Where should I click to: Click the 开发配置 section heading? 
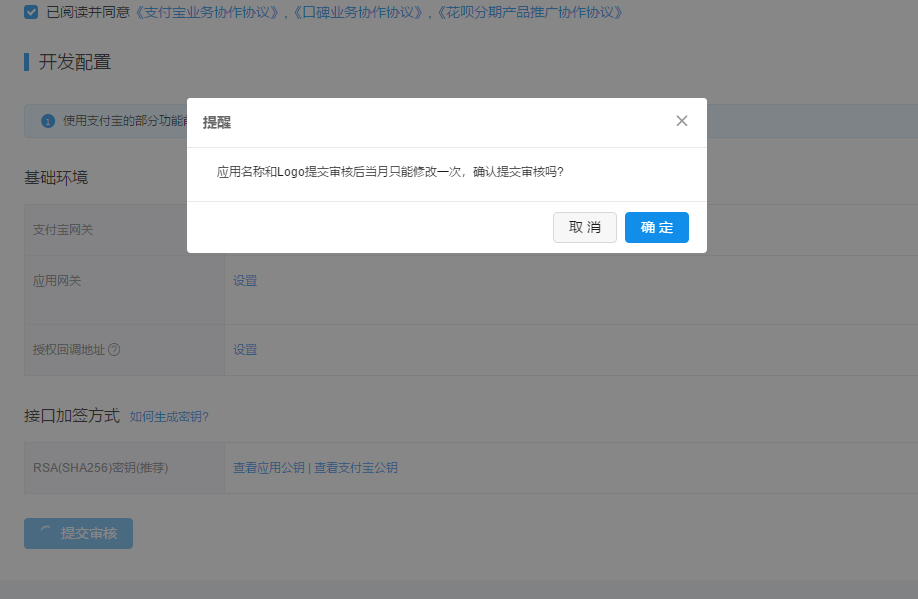75,62
